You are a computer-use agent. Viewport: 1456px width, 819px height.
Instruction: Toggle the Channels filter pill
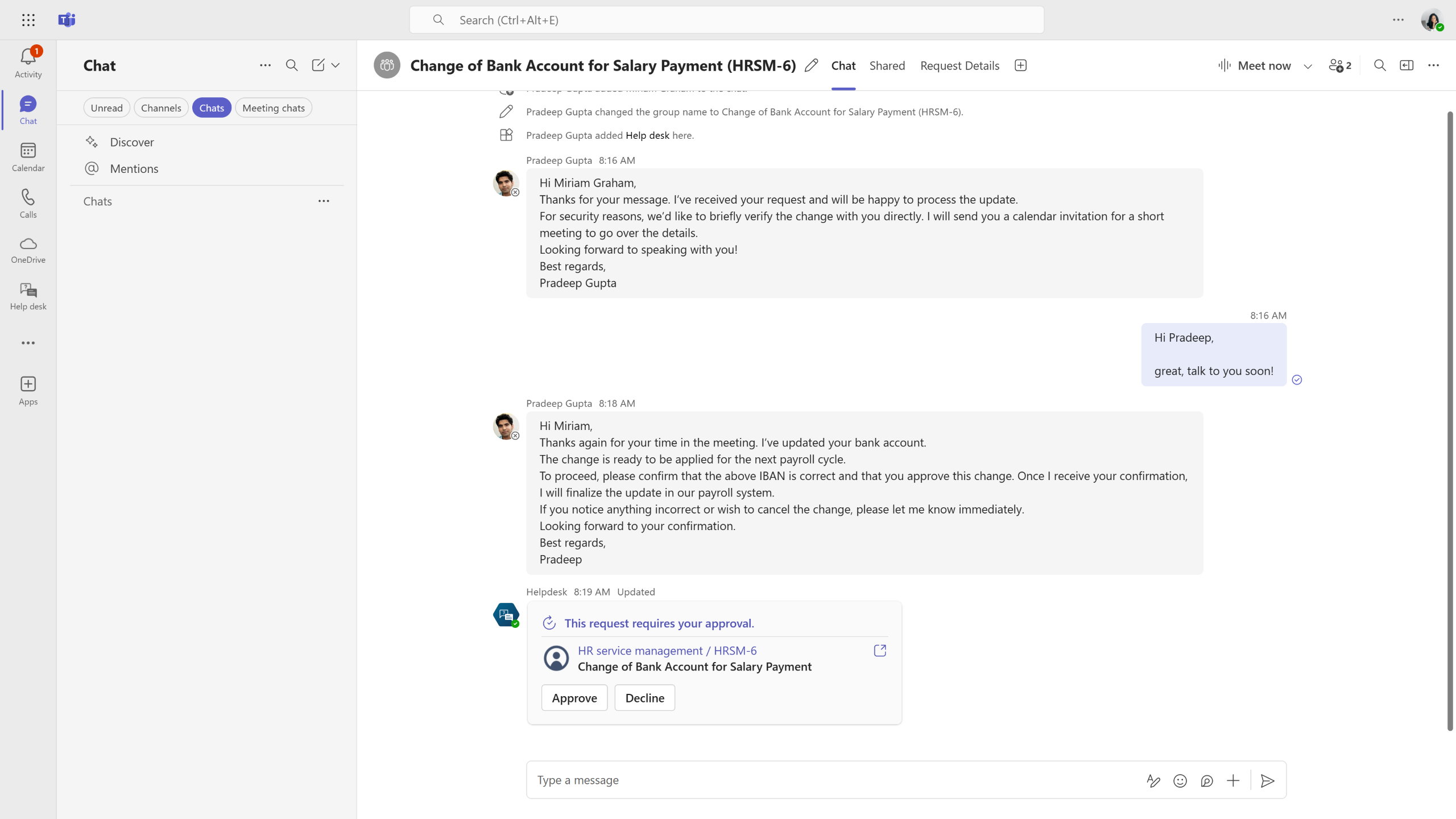coord(161,108)
